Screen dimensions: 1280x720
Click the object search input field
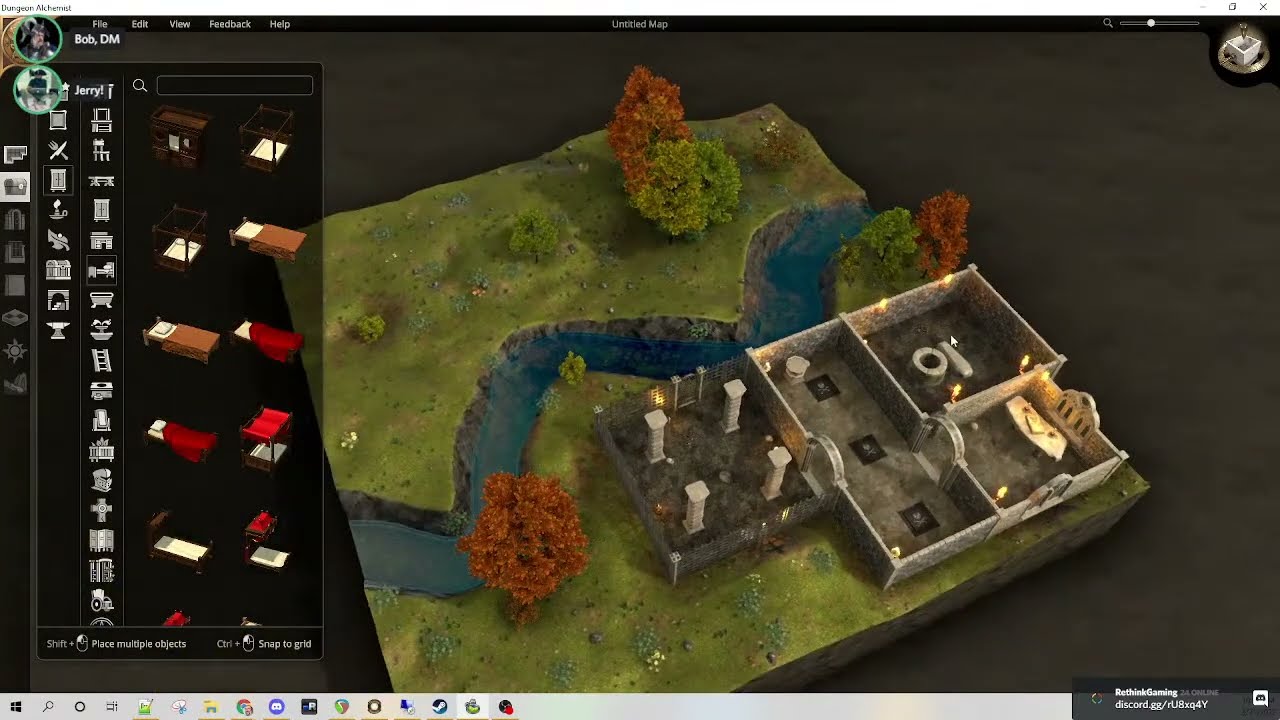click(x=235, y=86)
